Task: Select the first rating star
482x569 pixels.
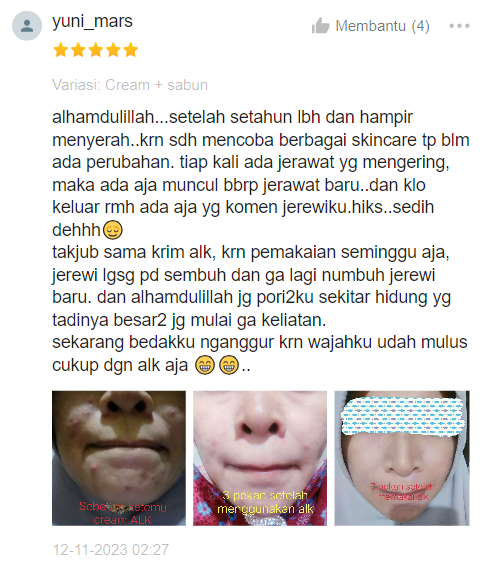Action: [x=61, y=50]
